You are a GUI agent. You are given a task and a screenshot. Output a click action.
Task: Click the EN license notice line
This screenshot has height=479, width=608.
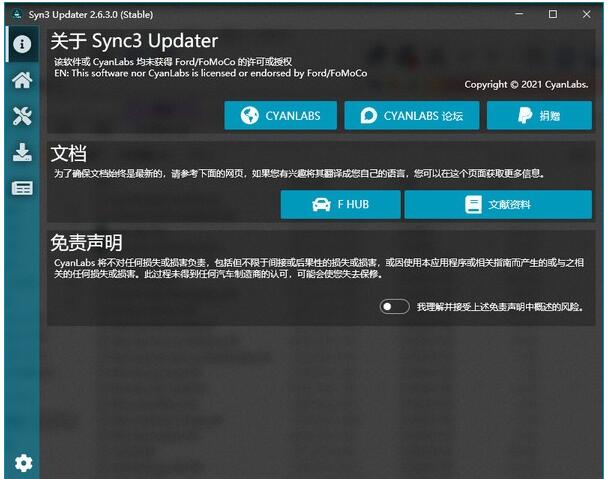[211, 73]
